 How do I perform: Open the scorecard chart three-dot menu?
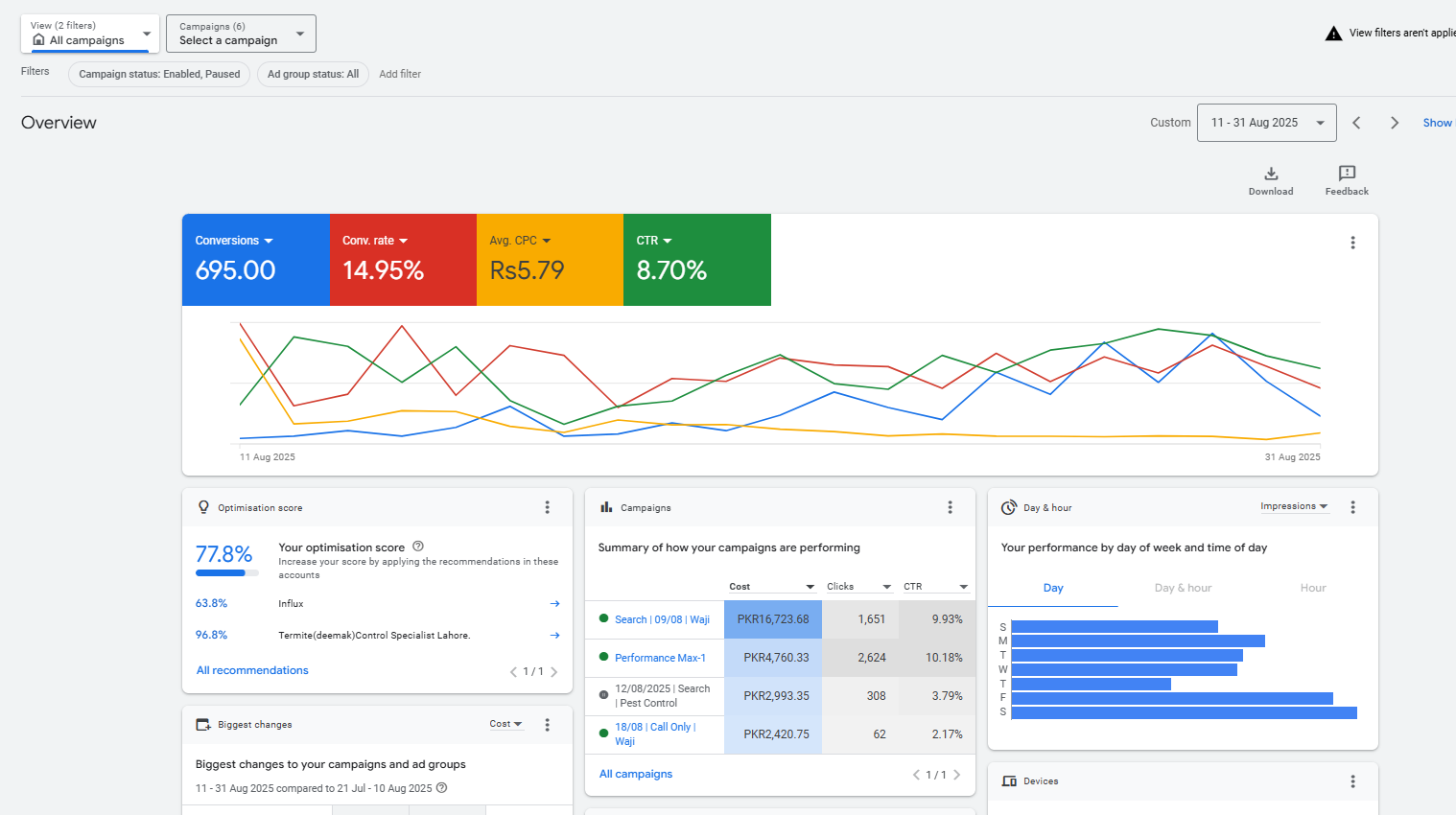click(x=1352, y=243)
